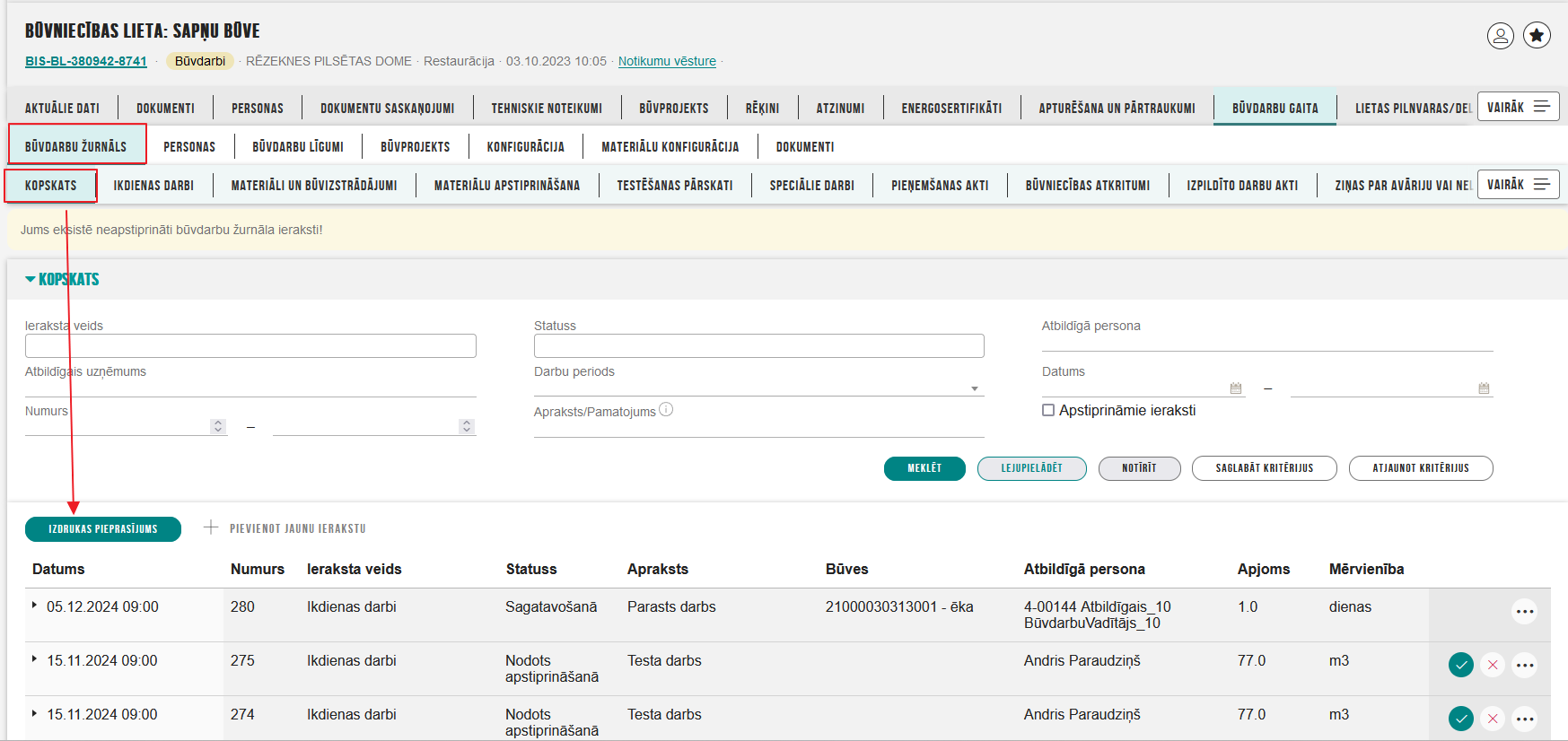Click the favorites star icon
This screenshot has width=1568, height=741.
pyautogui.click(x=1537, y=36)
